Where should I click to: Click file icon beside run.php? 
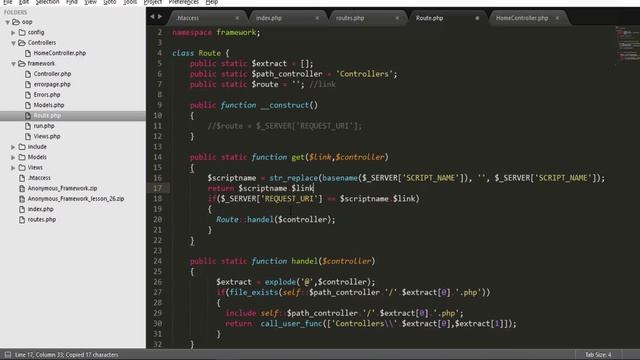click(x=28, y=126)
